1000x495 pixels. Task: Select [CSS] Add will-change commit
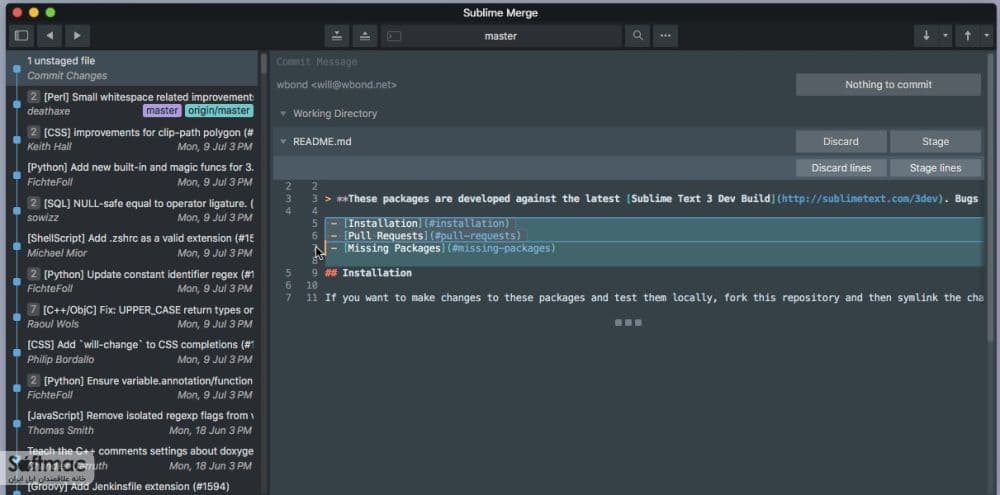tap(132, 351)
